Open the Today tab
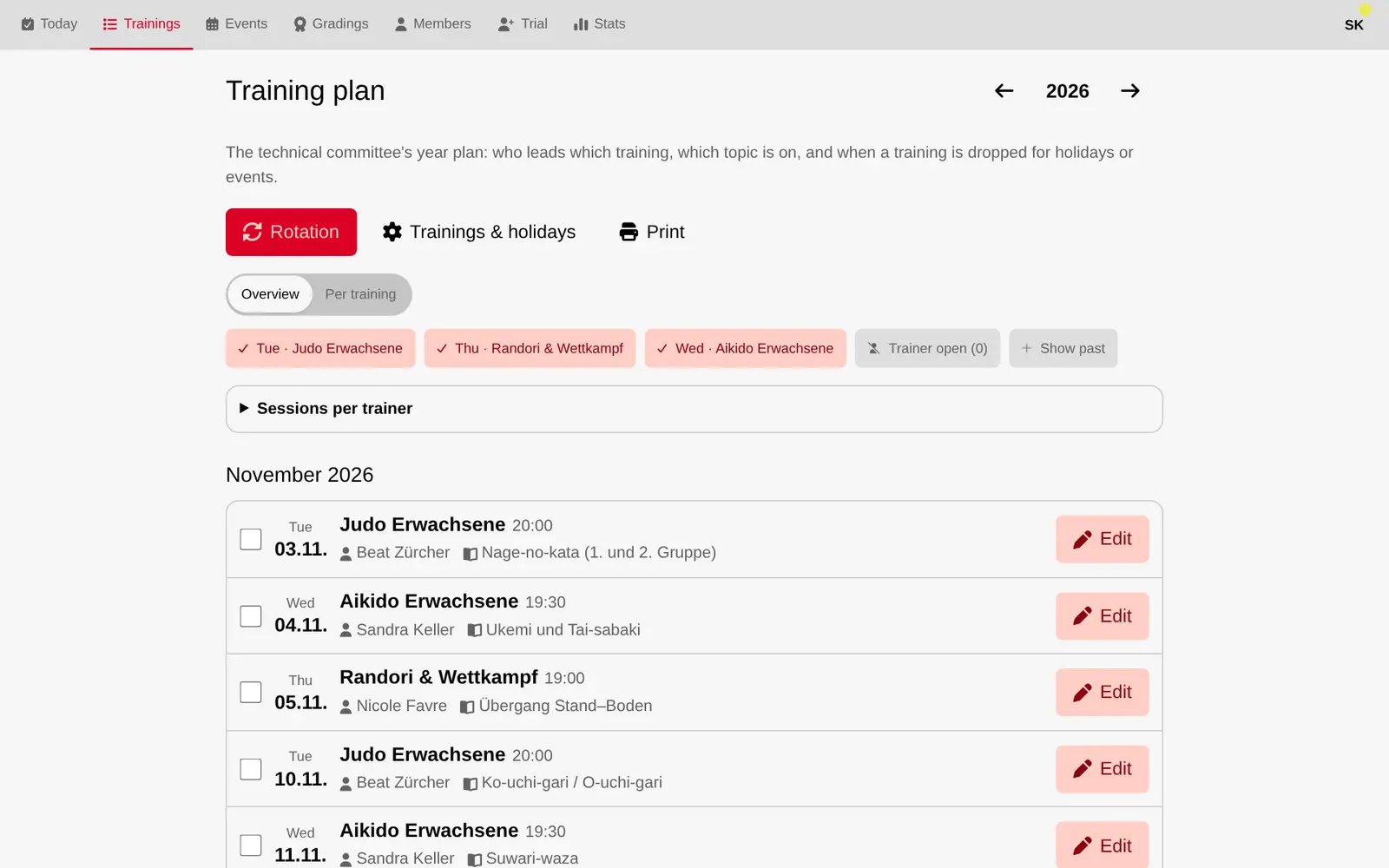The image size is (1389, 868). click(49, 24)
